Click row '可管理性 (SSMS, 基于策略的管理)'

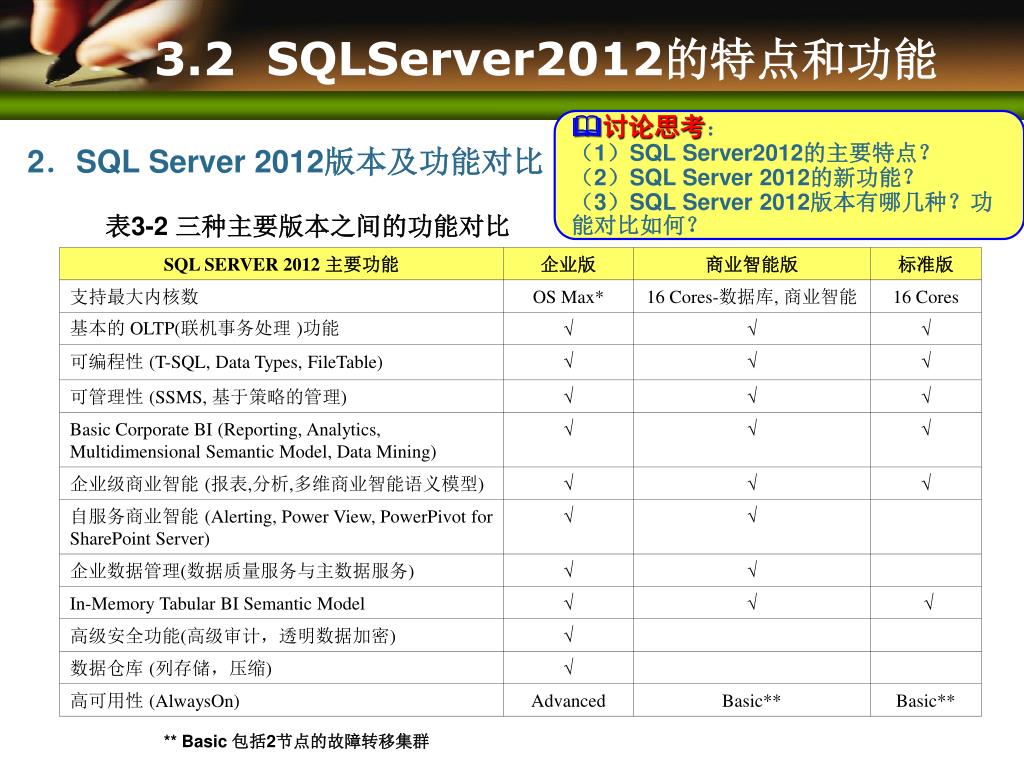coord(208,396)
